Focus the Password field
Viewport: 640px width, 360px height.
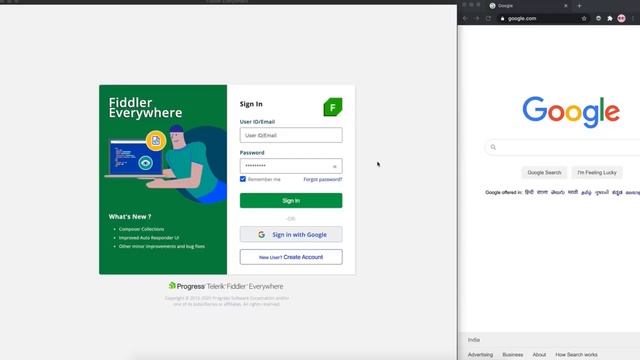click(x=291, y=166)
